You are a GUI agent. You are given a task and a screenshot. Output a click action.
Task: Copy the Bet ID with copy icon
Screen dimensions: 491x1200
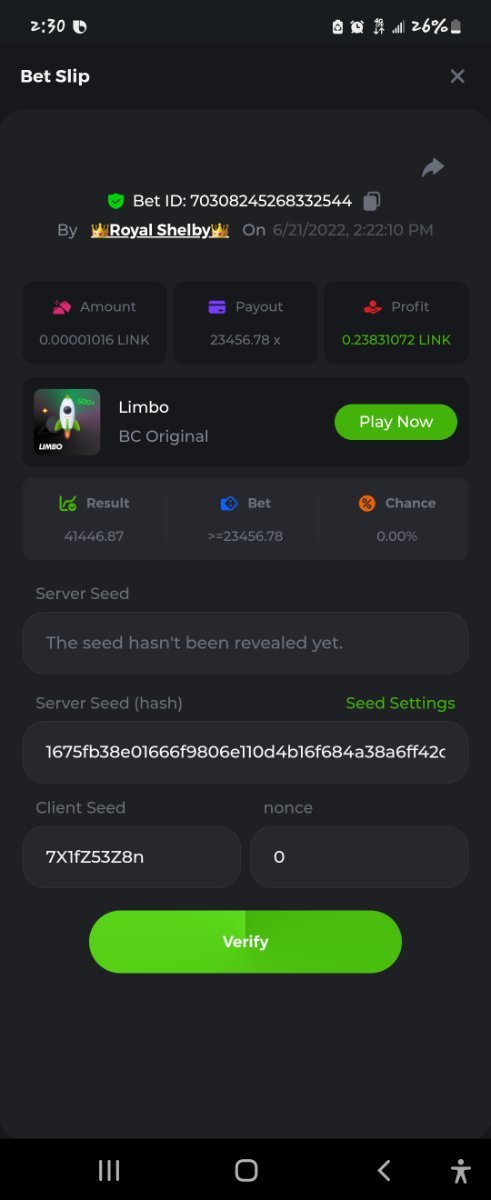click(x=371, y=201)
